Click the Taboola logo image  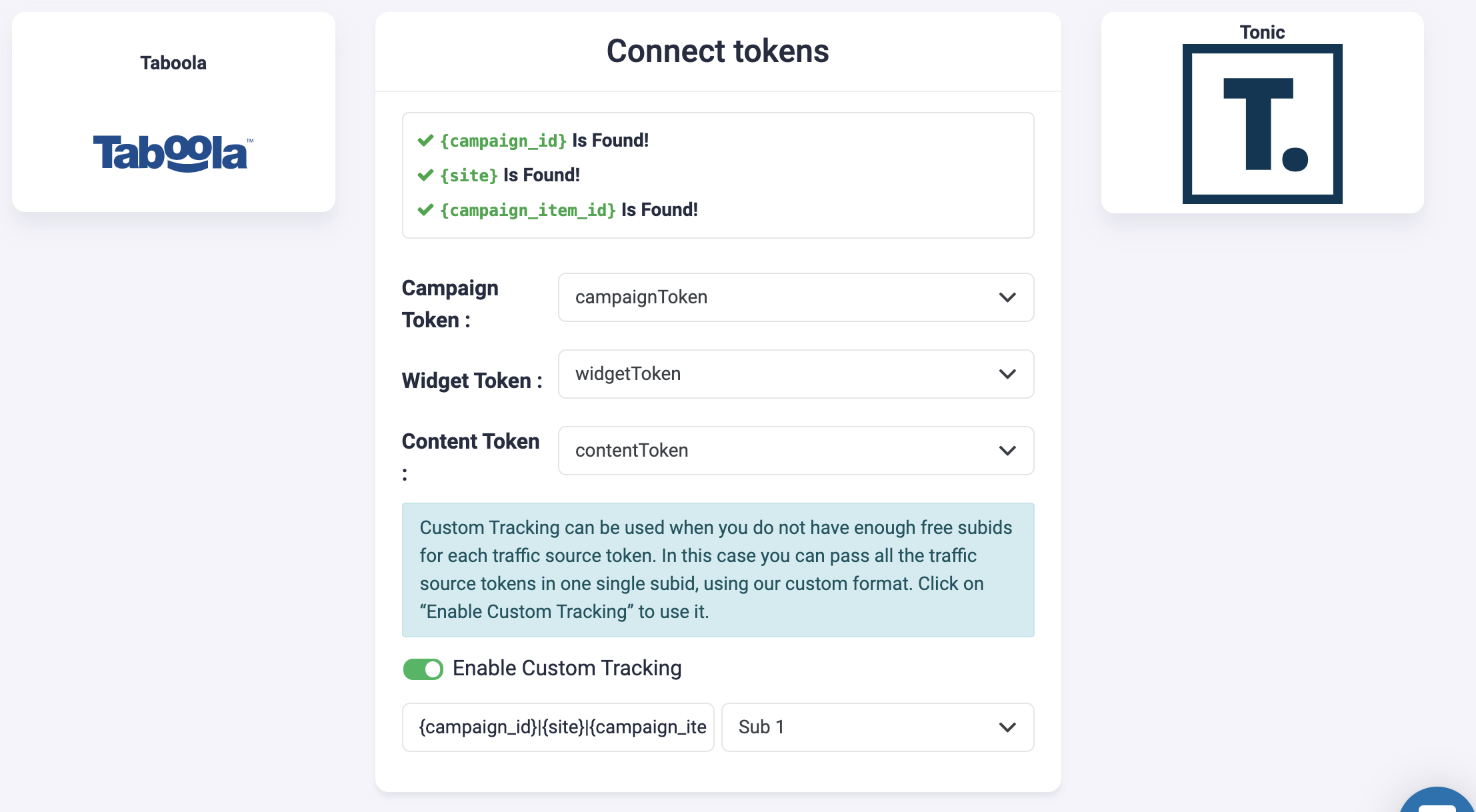coord(172,153)
